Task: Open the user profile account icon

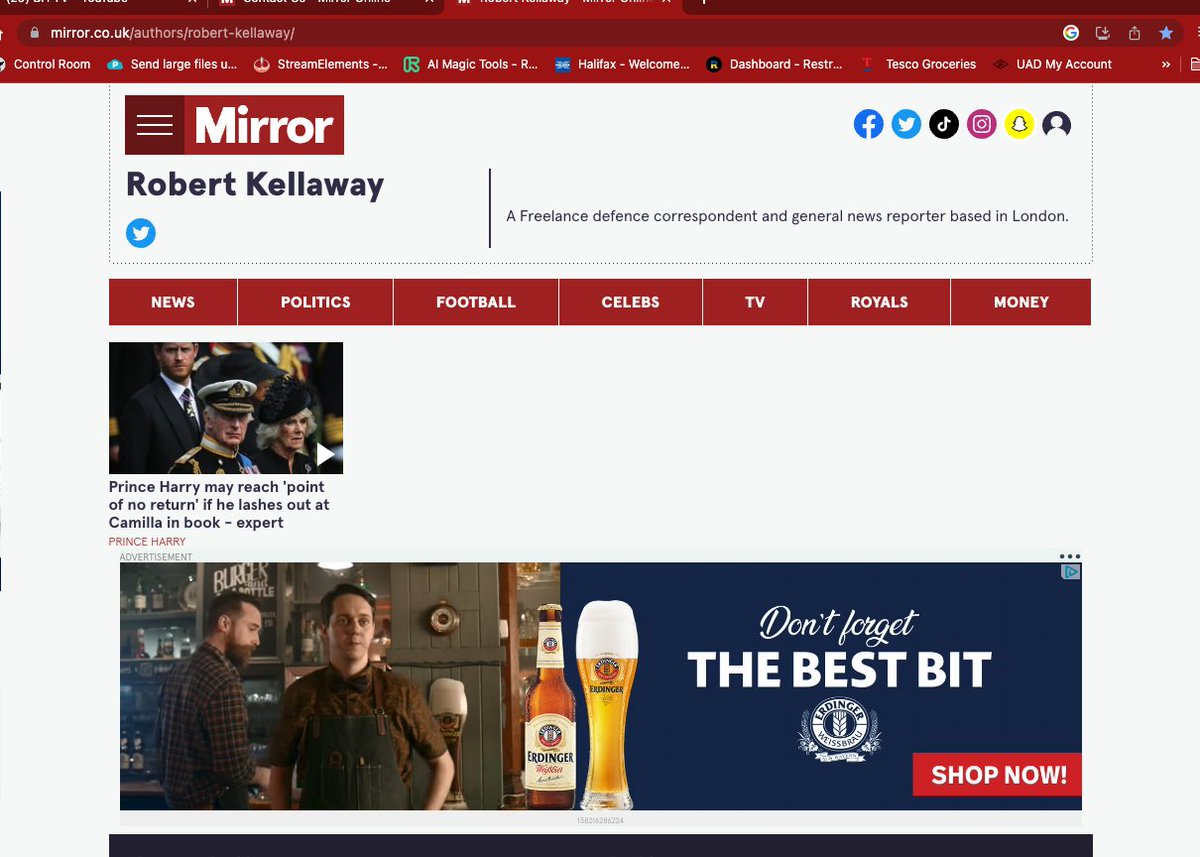Action: coord(1057,124)
